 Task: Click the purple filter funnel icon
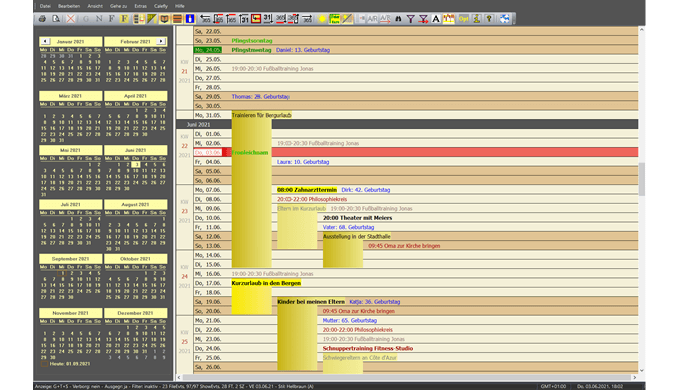411,19
